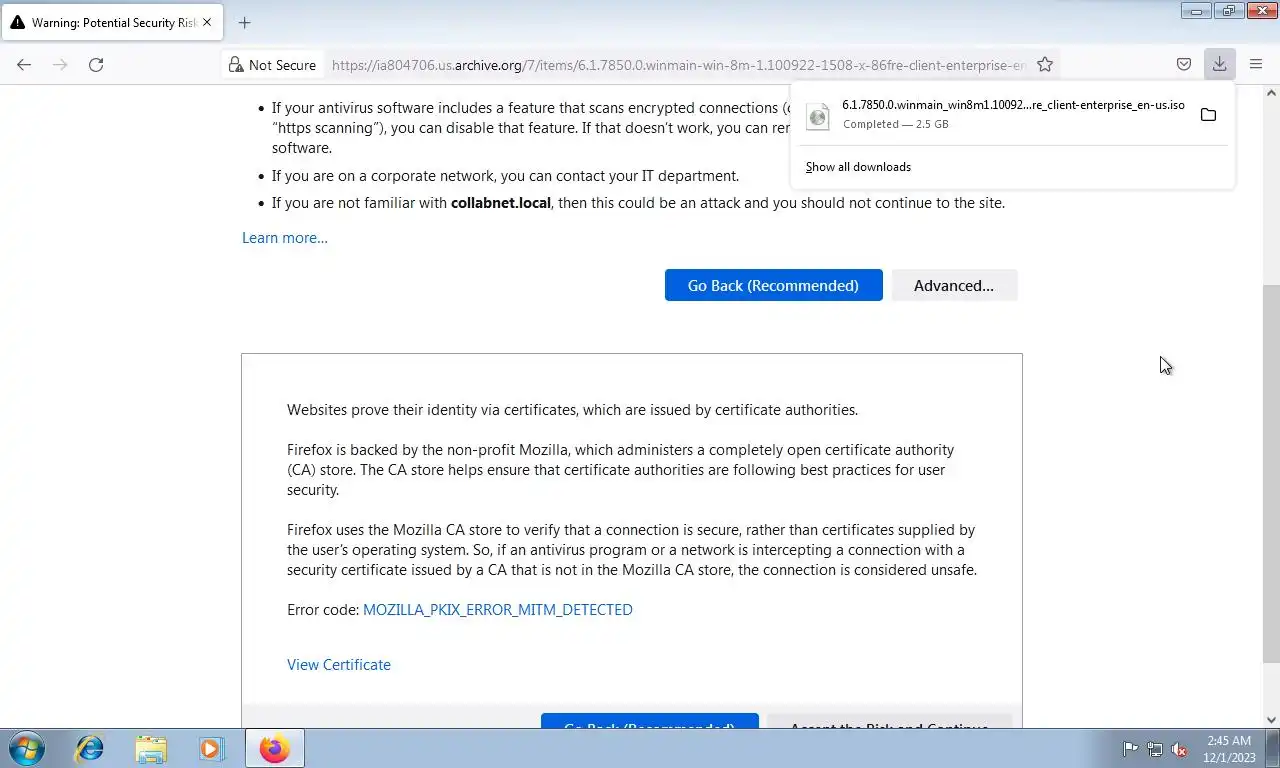Go back one page with the Back arrow

(24, 65)
